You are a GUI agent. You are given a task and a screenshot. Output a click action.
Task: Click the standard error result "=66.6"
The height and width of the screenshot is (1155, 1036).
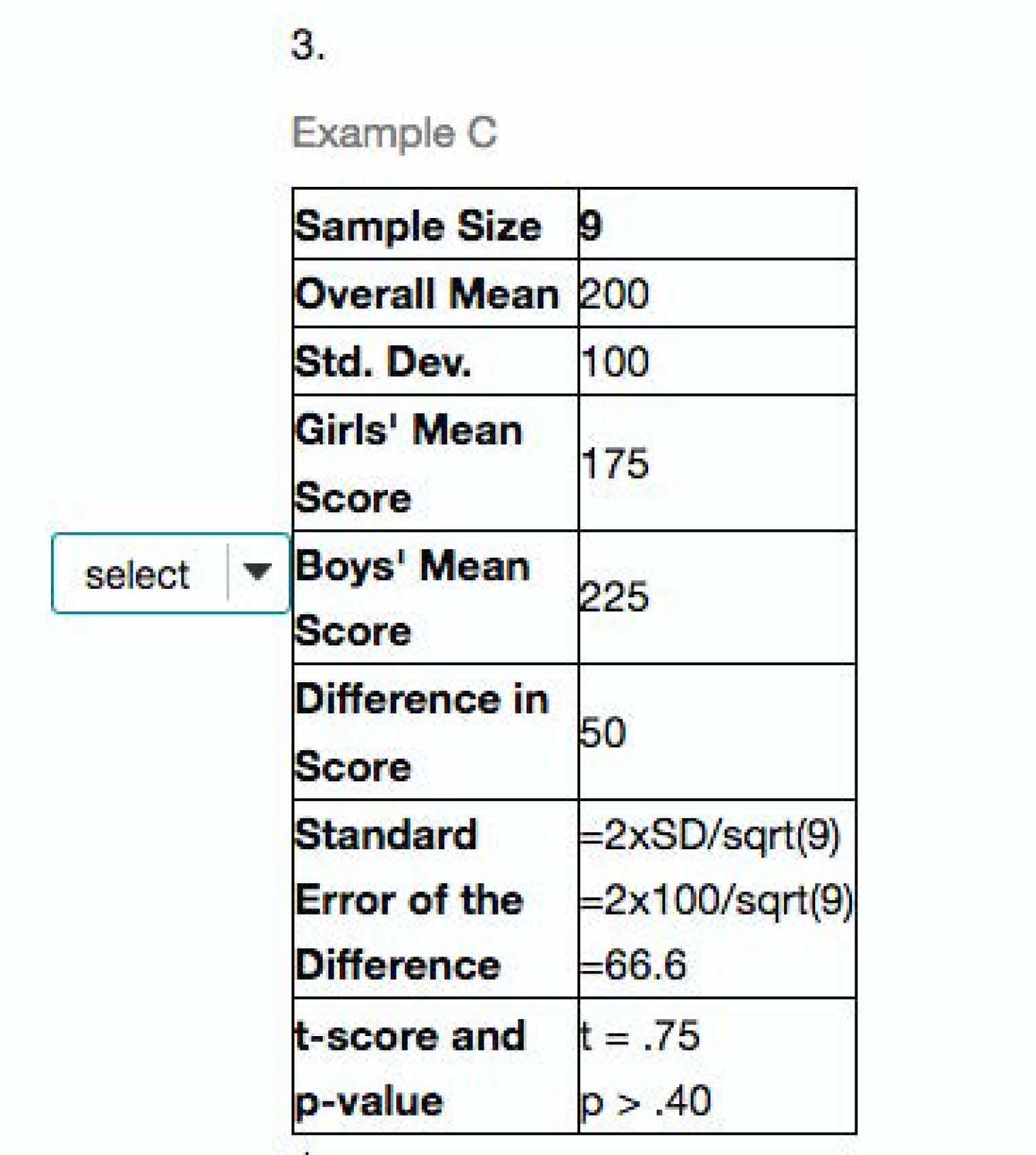(x=633, y=965)
